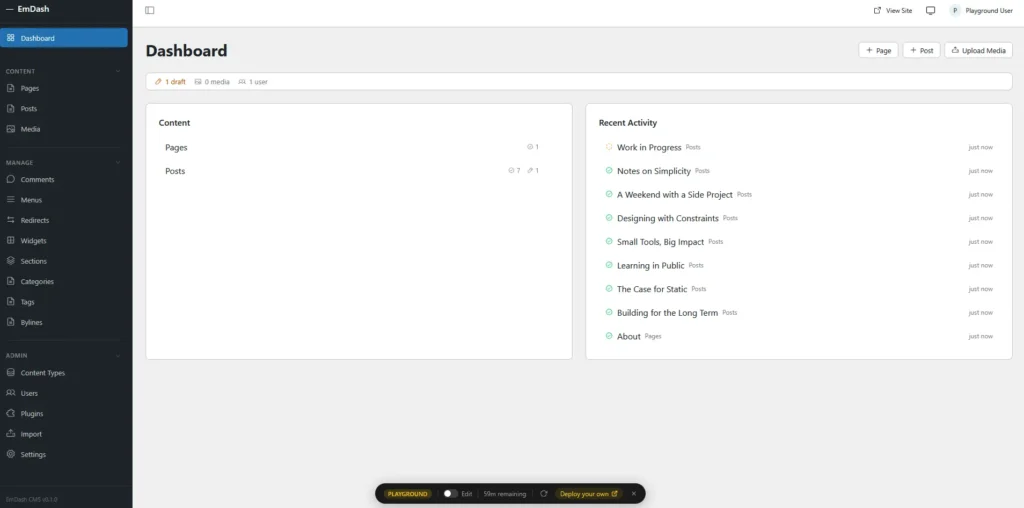Open the 'Work in Progress' recent post
1024x508 pixels.
pos(648,147)
